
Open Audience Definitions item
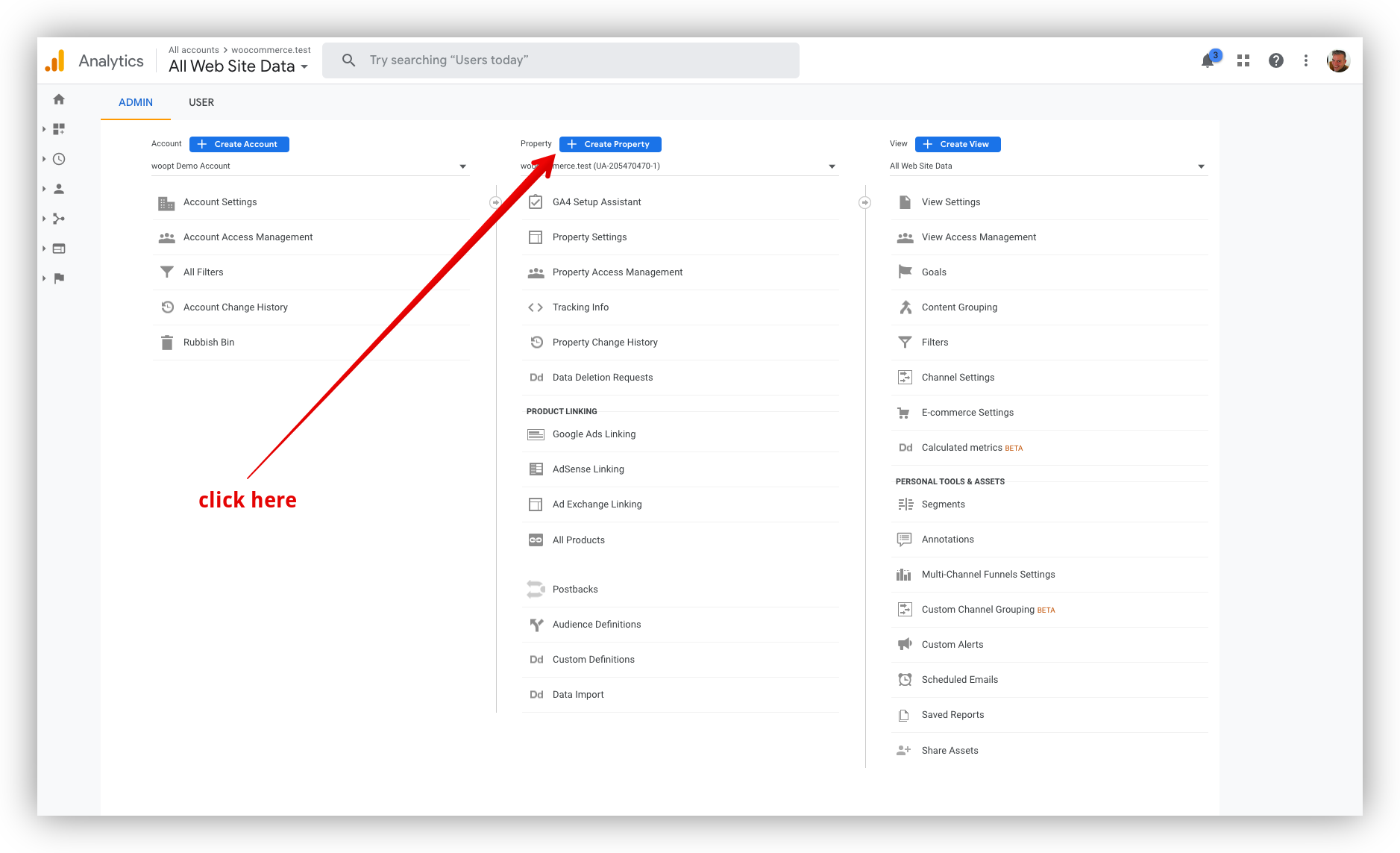pyautogui.click(x=680, y=625)
